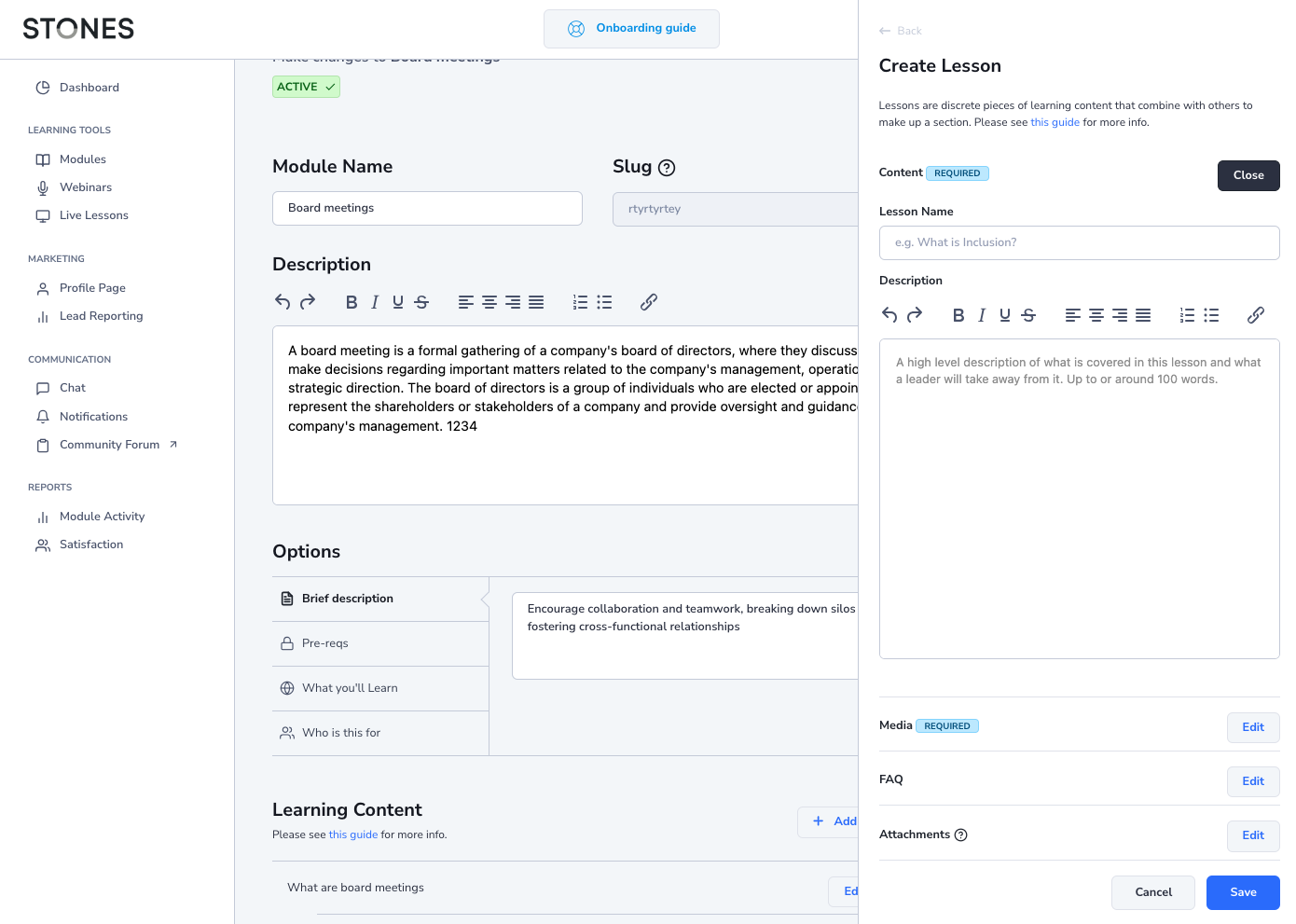Click the Lesson Name input field
The width and height of the screenshot is (1296, 924).
(1079, 242)
